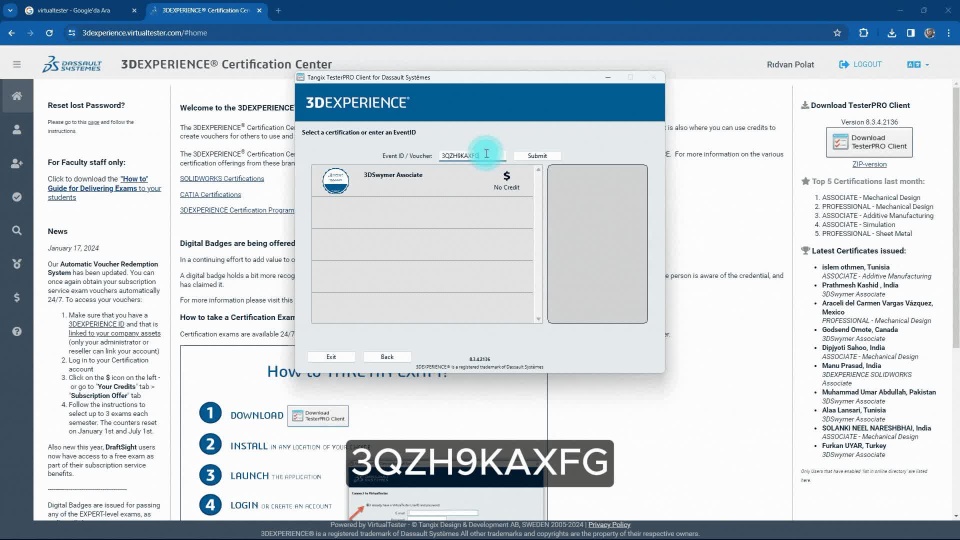Open the 3DEXPERIENCE Certification Program link
The height and width of the screenshot is (540, 960).
pyautogui.click(x=236, y=210)
